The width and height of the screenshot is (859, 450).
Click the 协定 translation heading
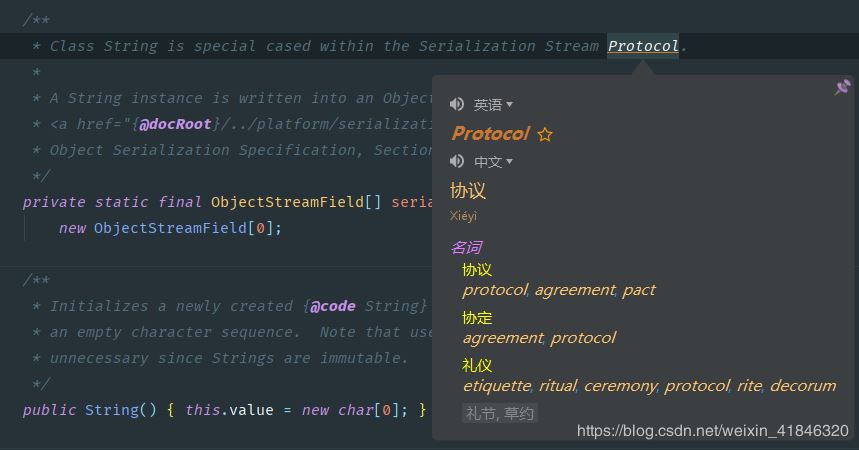pyautogui.click(x=477, y=318)
